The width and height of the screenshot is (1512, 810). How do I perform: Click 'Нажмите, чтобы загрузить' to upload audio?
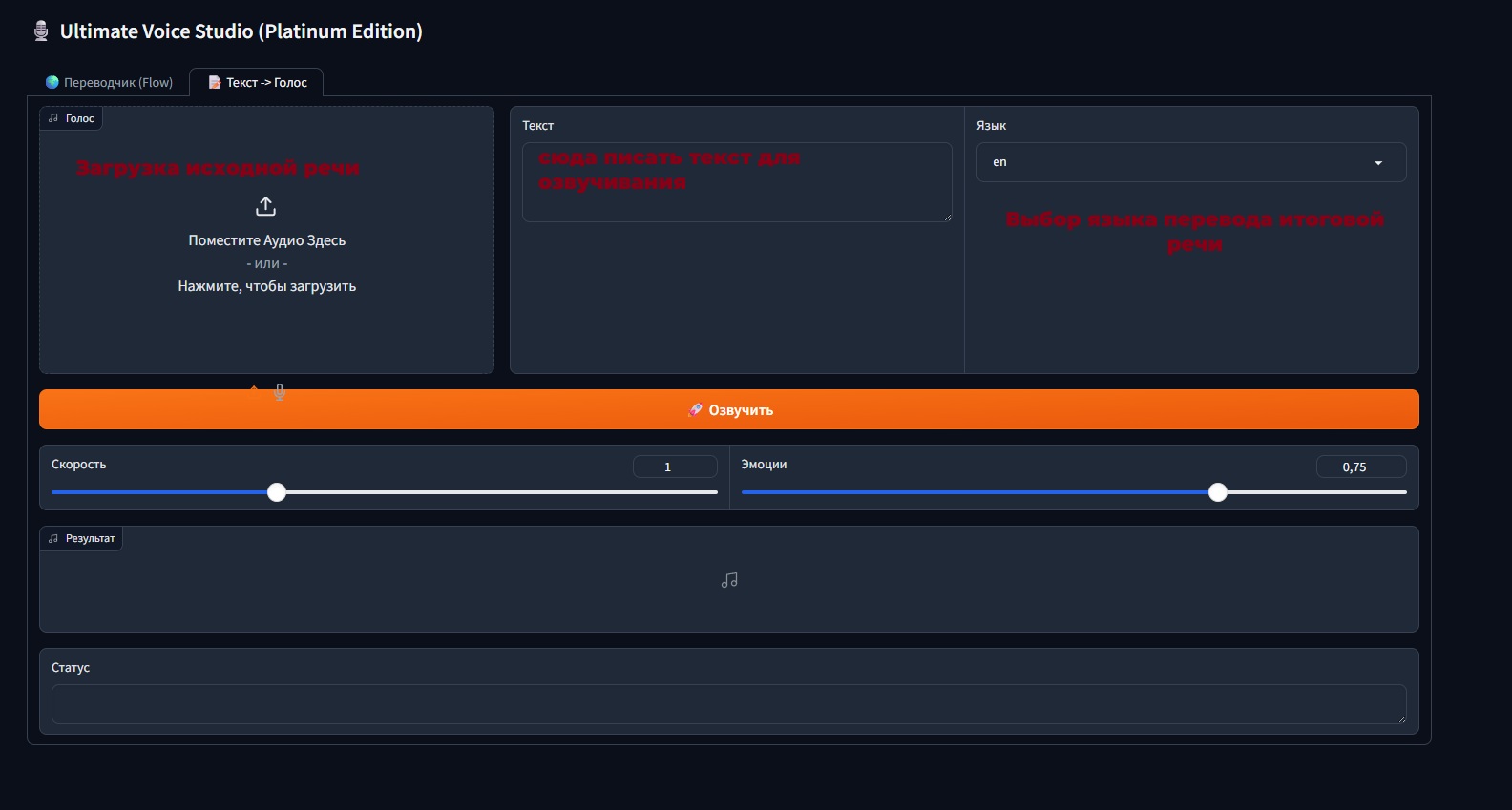click(266, 286)
